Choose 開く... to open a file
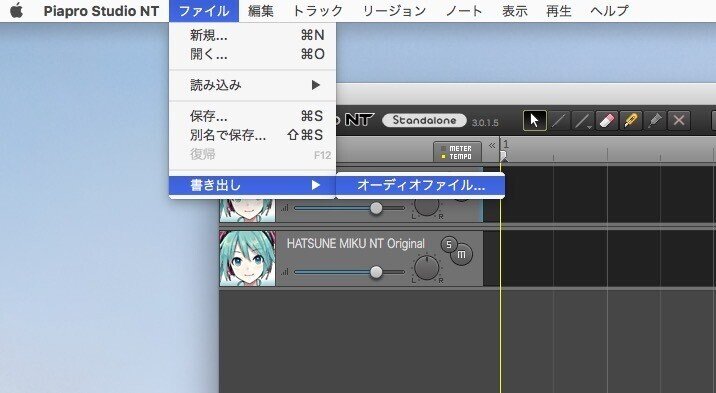This screenshot has height=393, width=716. pyautogui.click(x=253, y=54)
